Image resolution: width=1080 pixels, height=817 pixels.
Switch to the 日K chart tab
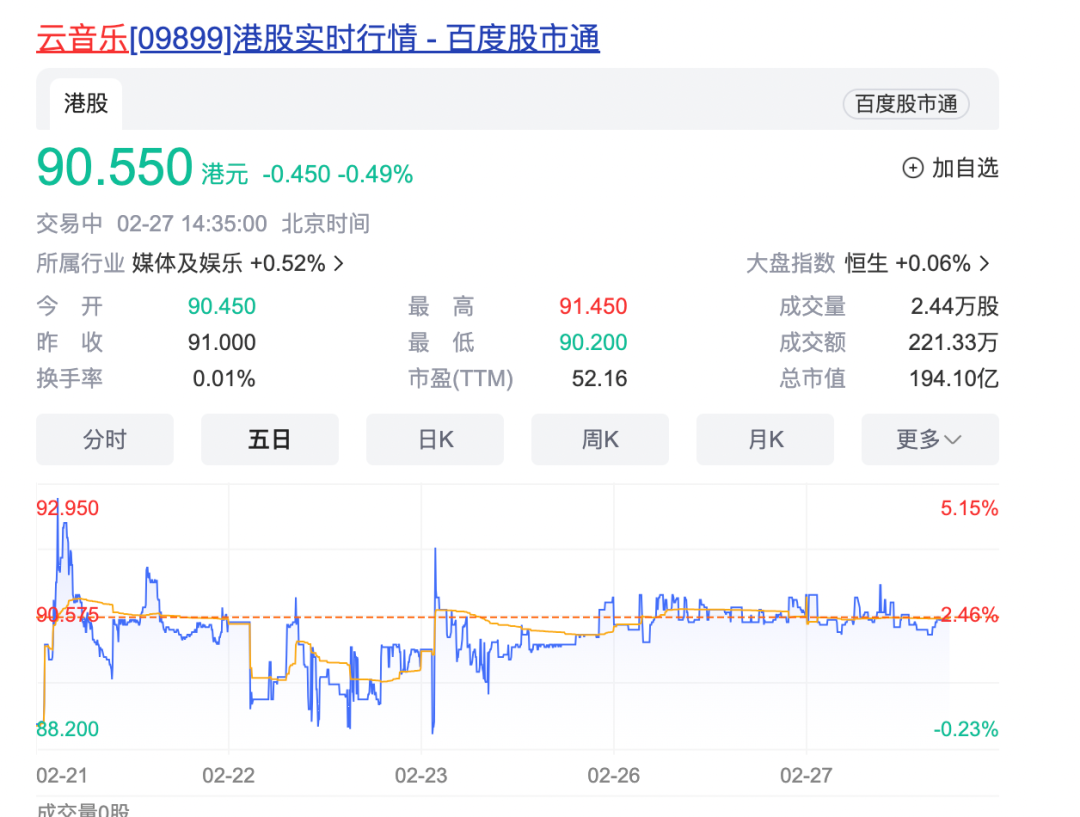435,439
